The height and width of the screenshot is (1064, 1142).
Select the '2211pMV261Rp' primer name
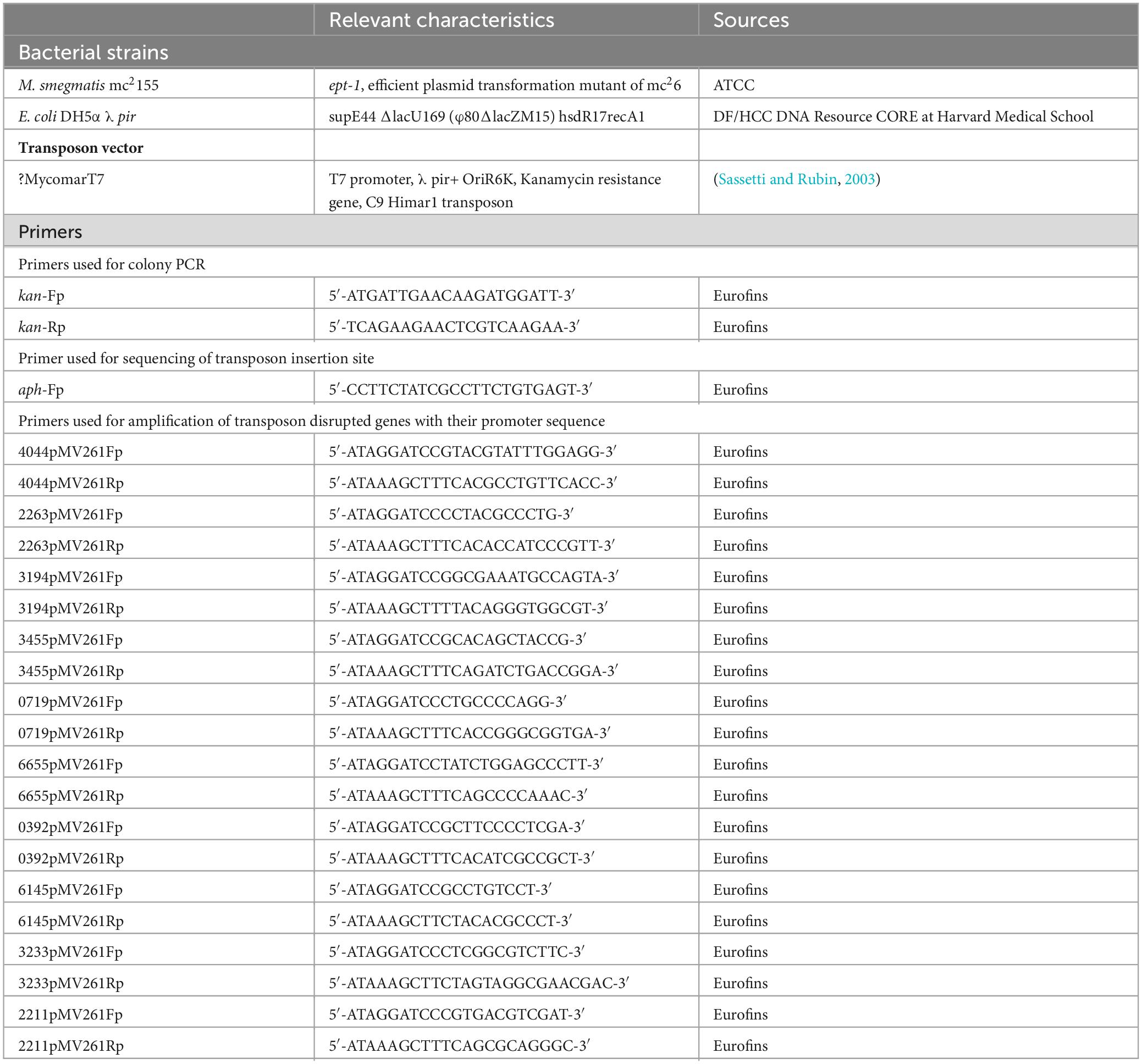pyautogui.click(x=71, y=1046)
